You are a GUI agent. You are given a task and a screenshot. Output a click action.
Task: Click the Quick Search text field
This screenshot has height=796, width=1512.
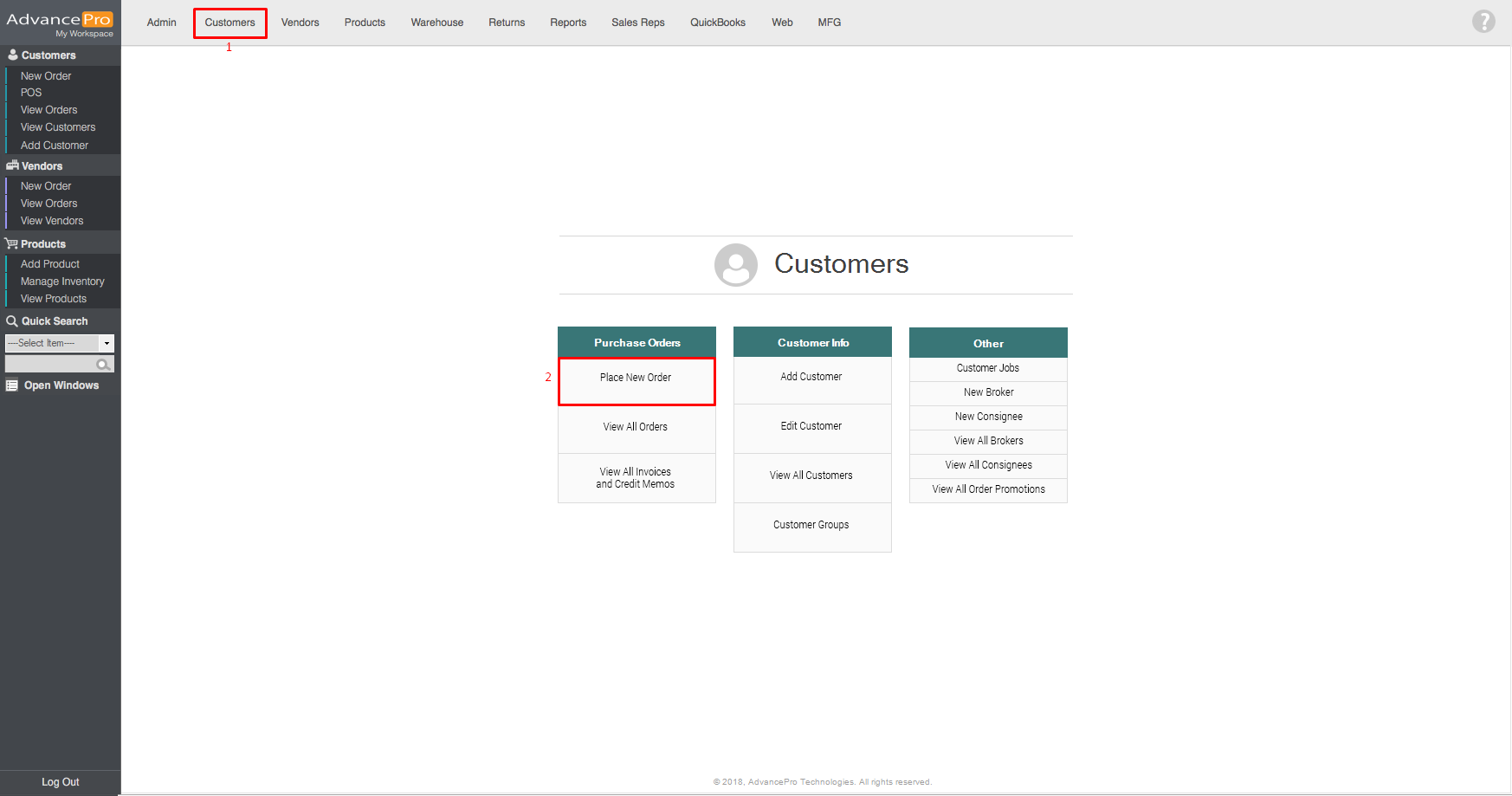(50, 365)
